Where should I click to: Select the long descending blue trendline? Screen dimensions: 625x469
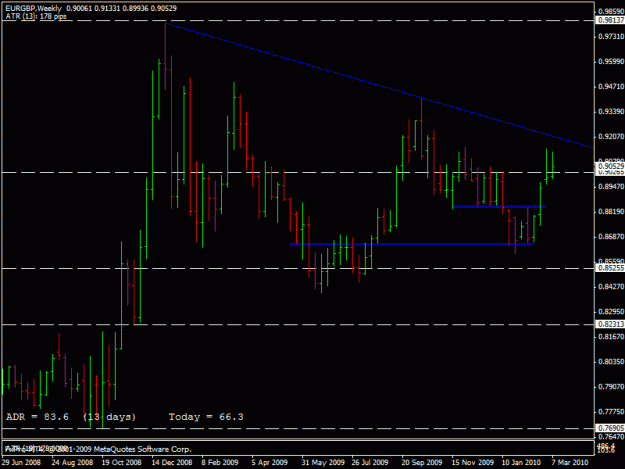coord(379,85)
